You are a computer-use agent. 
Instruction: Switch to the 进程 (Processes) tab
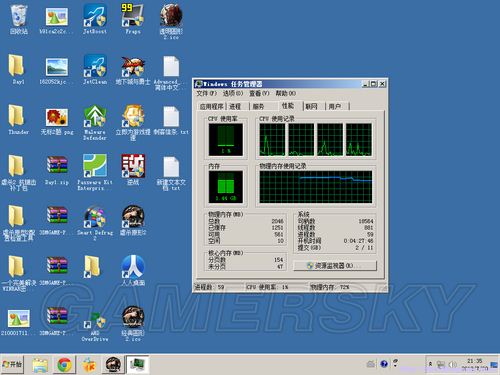click(x=236, y=107)
